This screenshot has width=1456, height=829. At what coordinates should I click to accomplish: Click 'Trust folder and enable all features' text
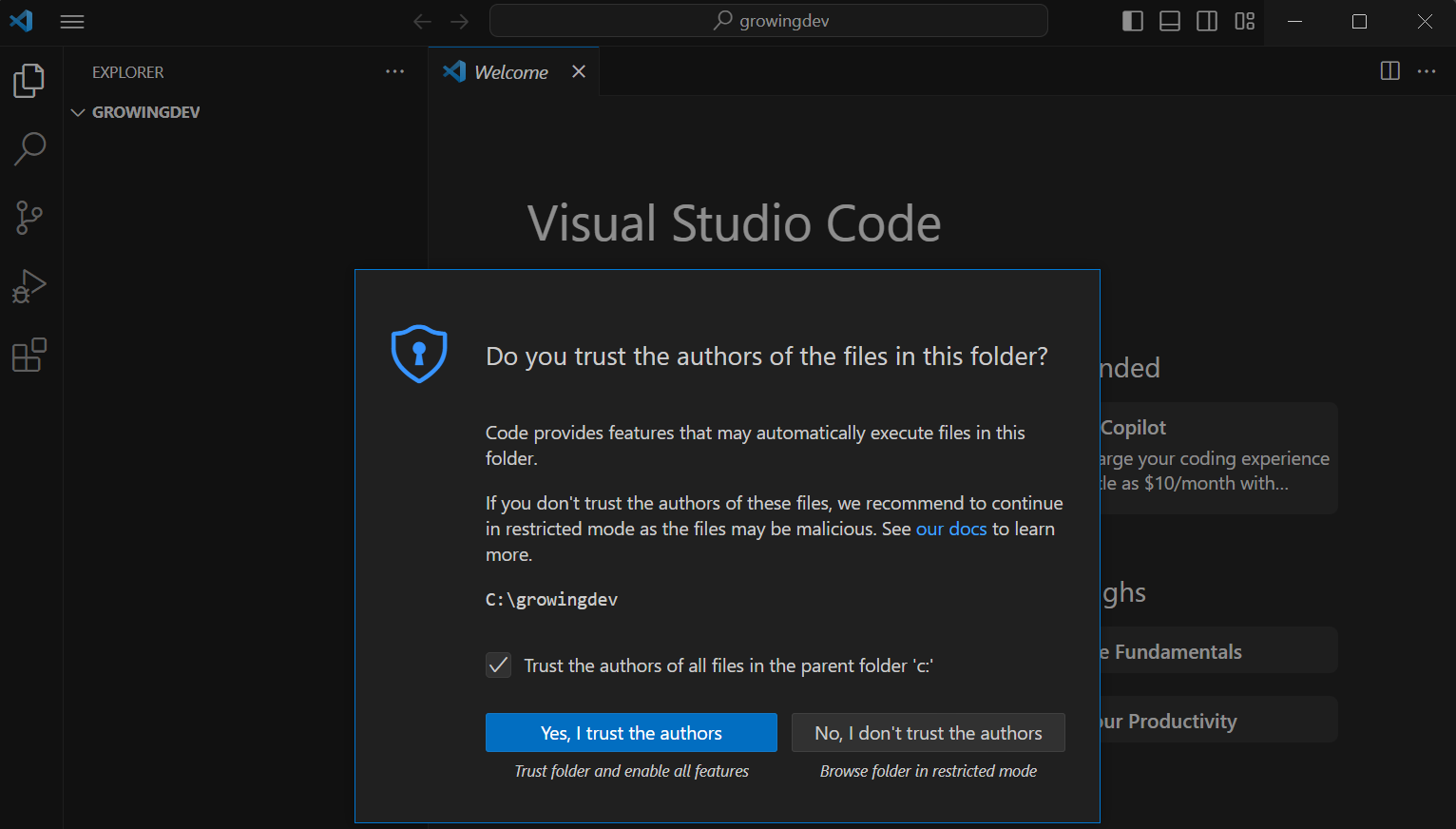(x=631, y=771)
